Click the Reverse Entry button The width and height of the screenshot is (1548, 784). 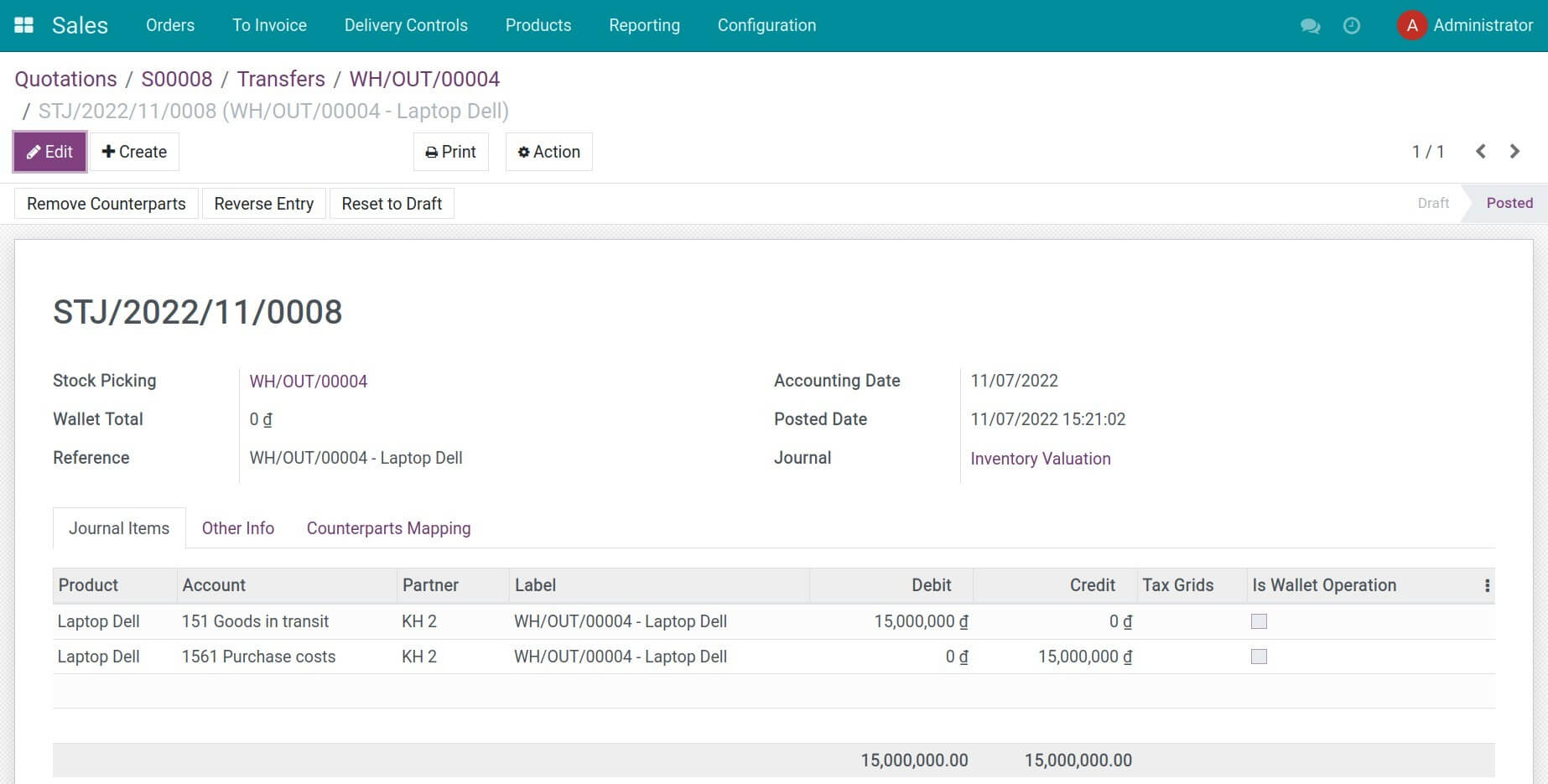263,203
